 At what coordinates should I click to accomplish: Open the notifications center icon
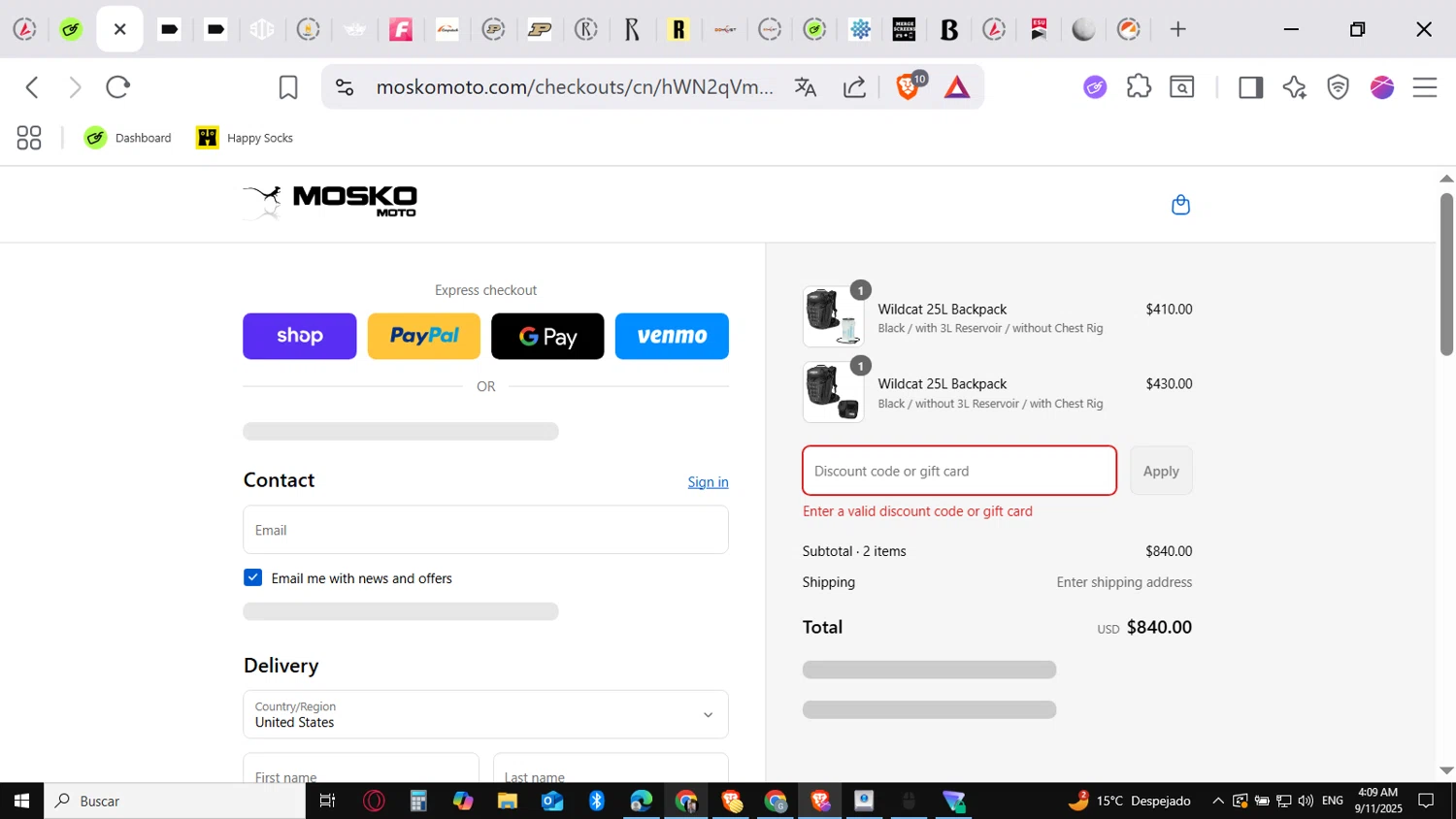click(1426, 801)
